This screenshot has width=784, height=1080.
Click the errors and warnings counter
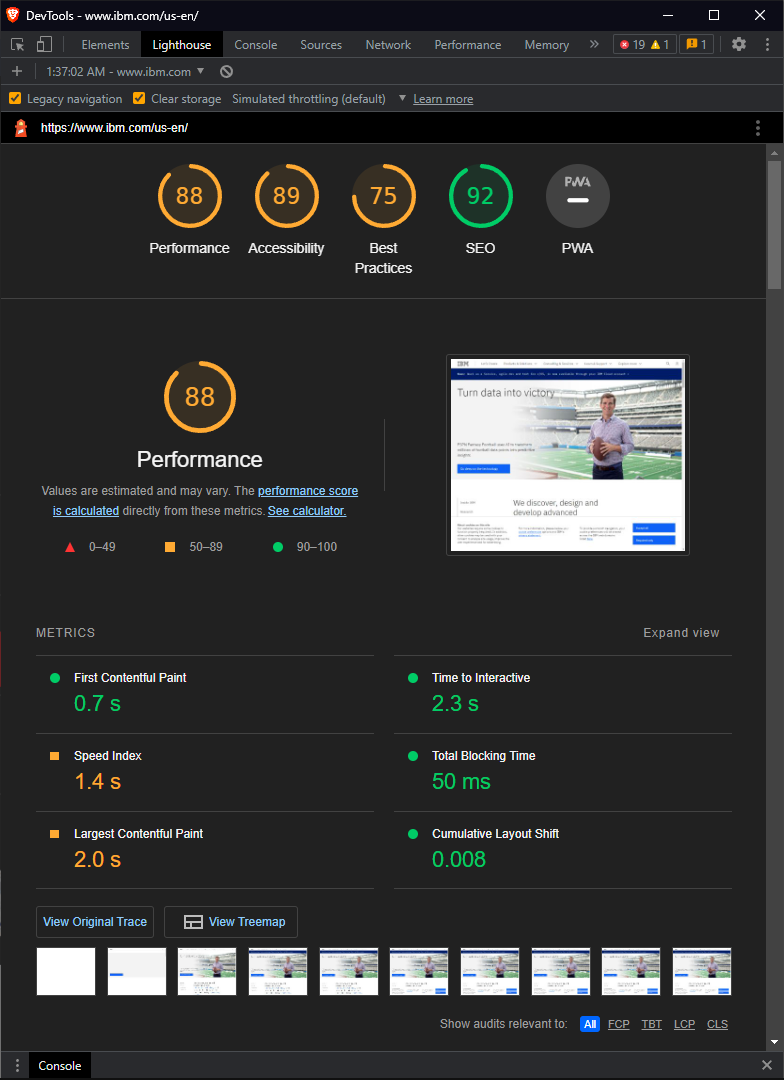(644, 45)
